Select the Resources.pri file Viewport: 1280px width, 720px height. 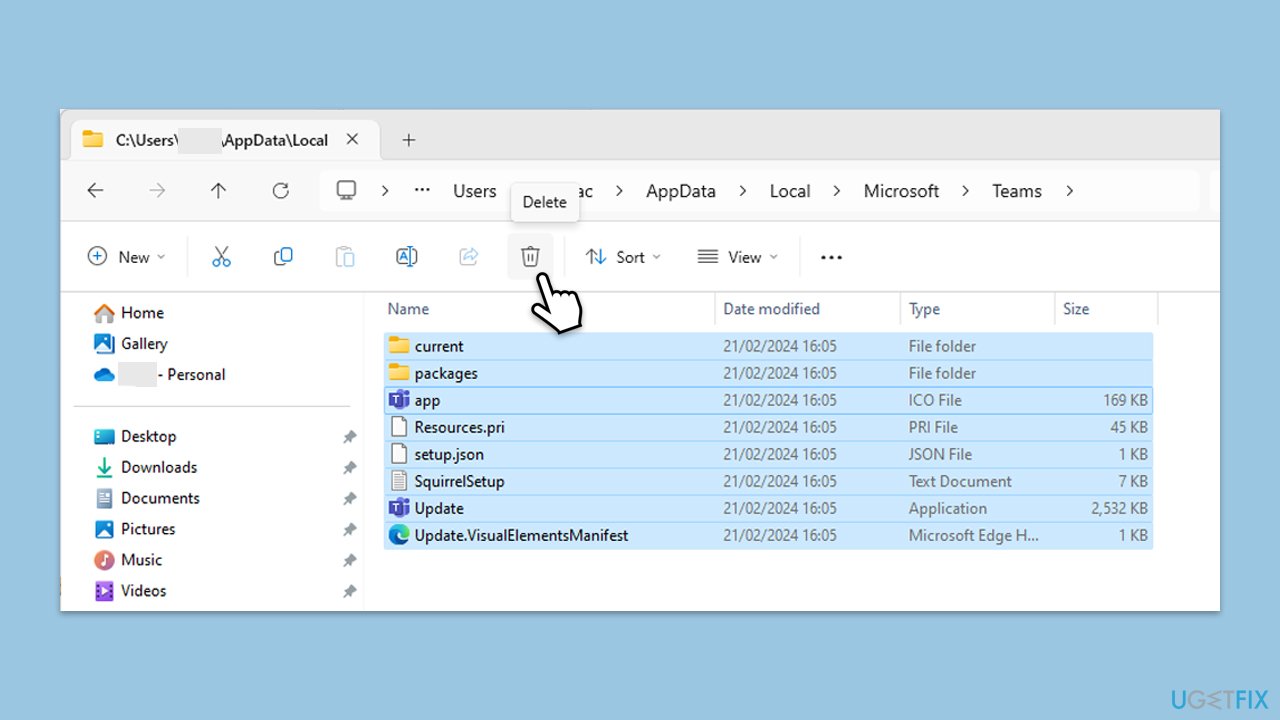click(768, 427)
